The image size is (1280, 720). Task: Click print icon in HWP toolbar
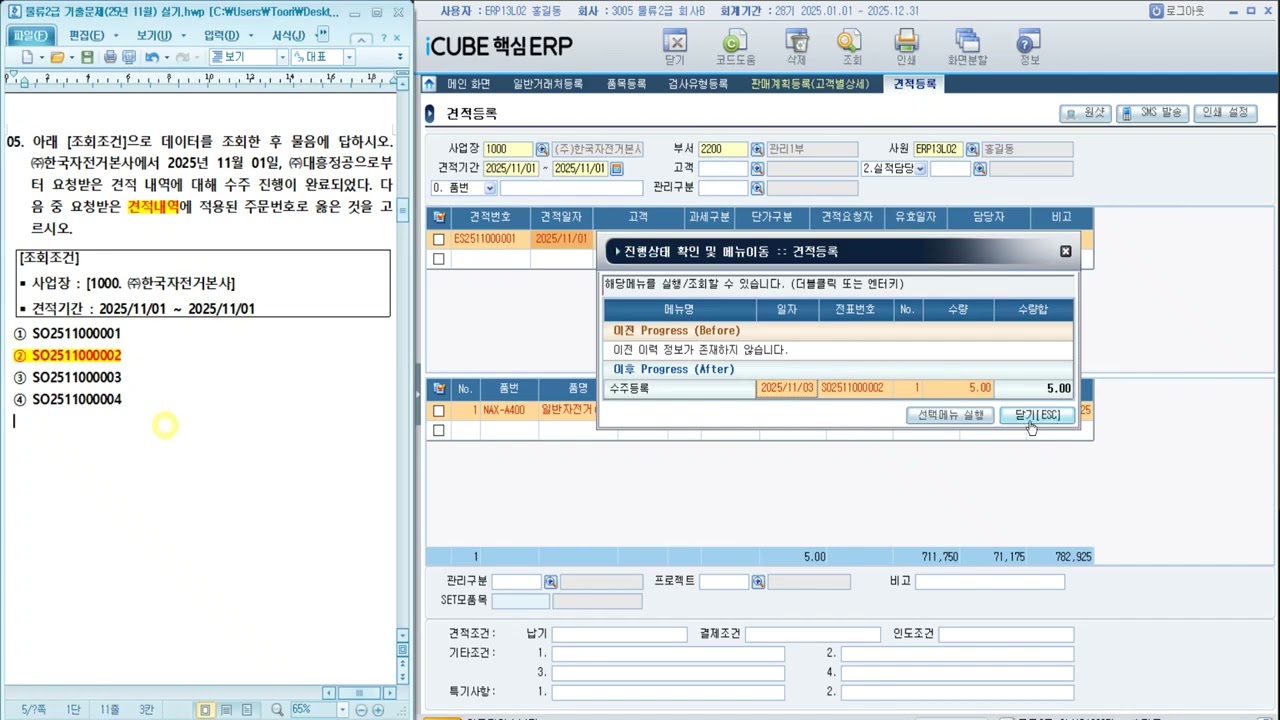tap(110, 58)
